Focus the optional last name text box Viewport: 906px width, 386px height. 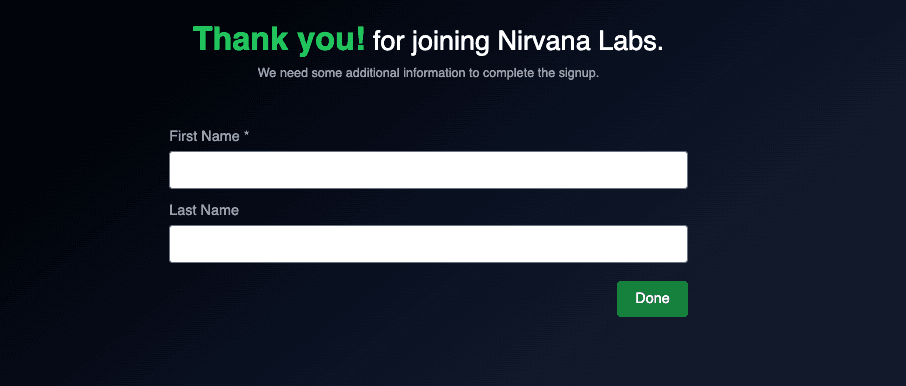click(428, 244)
